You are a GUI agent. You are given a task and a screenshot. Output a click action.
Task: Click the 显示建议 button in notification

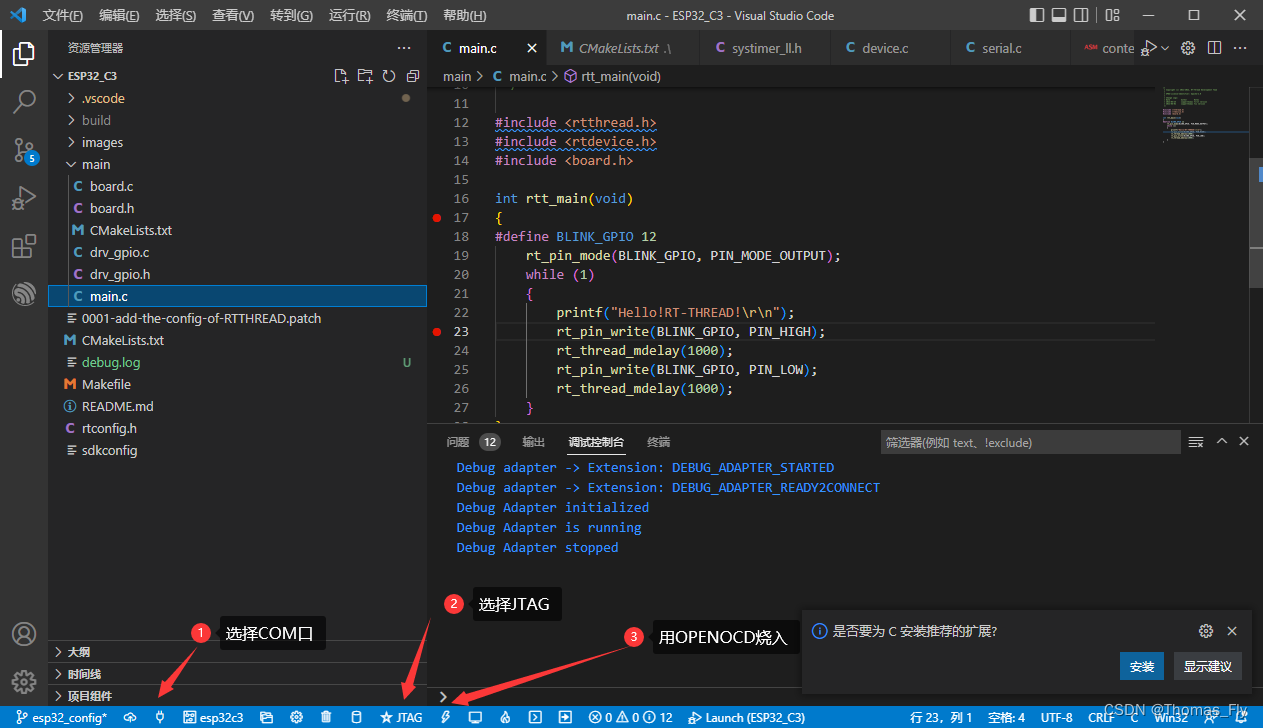[1208, 666]
